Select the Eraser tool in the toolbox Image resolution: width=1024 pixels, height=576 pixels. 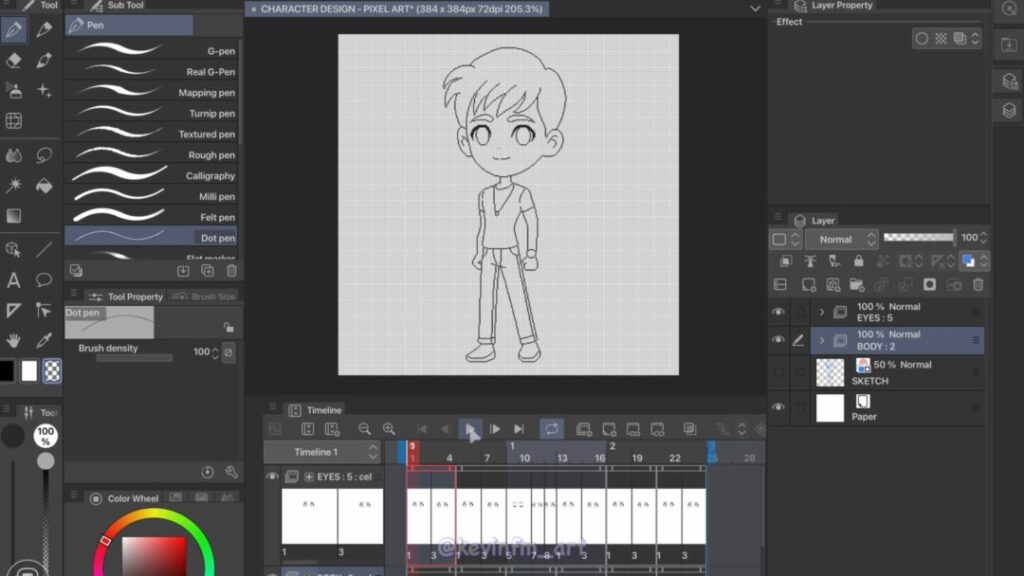pyautogui.click(x=14, y=60)
